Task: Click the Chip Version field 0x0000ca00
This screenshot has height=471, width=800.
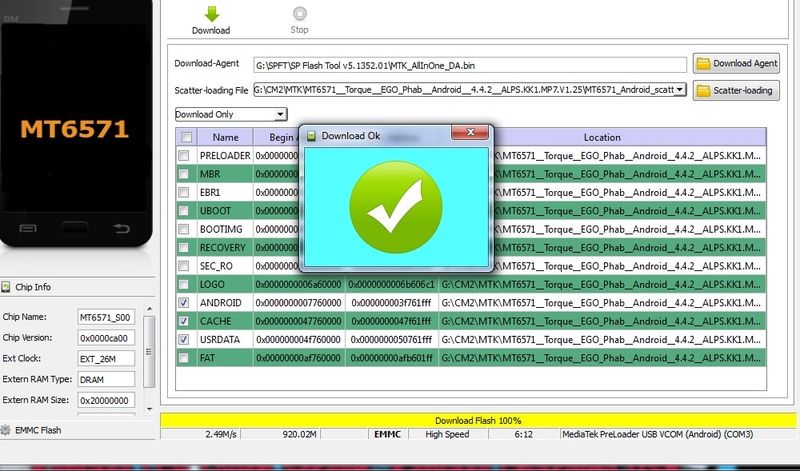Action: [106, 338]
